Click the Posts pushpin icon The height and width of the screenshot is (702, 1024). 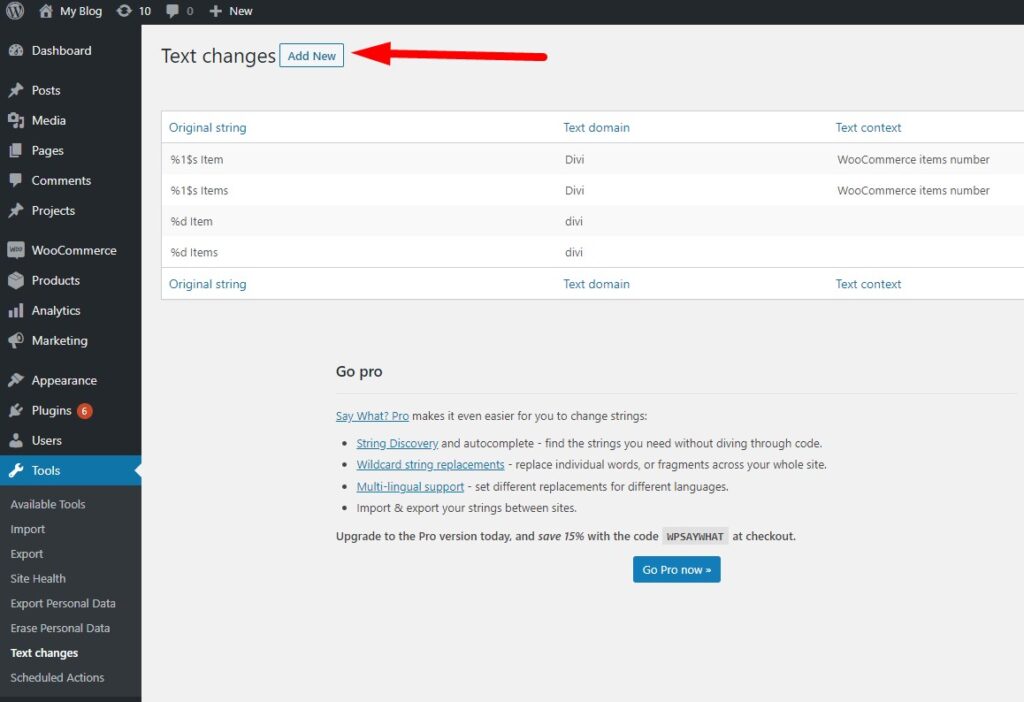point(16,90)
